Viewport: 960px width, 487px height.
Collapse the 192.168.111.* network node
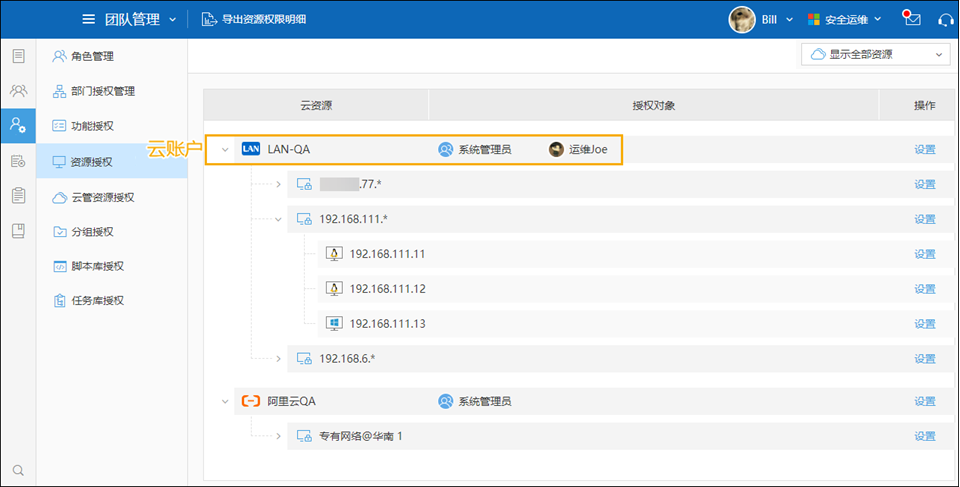click(279, 219)
